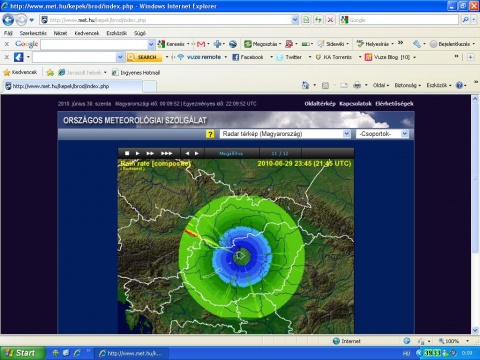This screenshot has height=360, width=480.
Task: Step to next radar frame
Action: point(197,153)
